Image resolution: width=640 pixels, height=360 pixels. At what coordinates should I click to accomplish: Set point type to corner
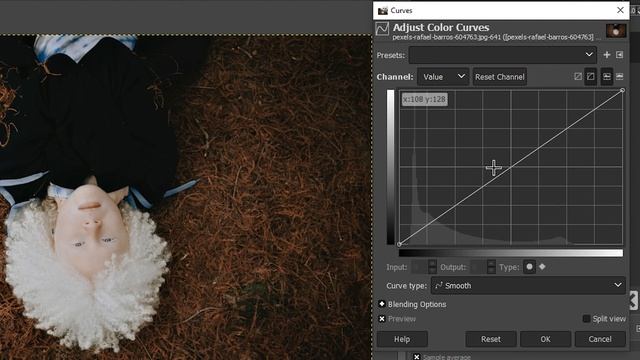pos(542,267)
